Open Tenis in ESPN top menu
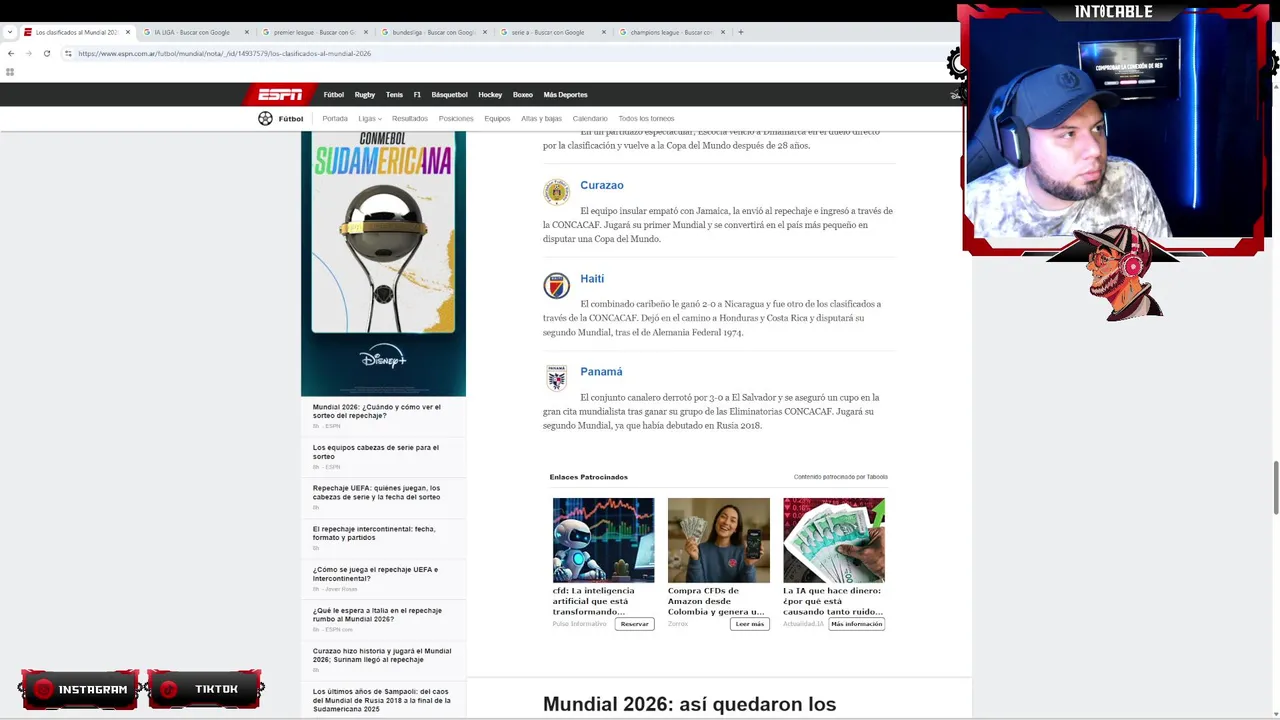 click(x=394, y=95)
